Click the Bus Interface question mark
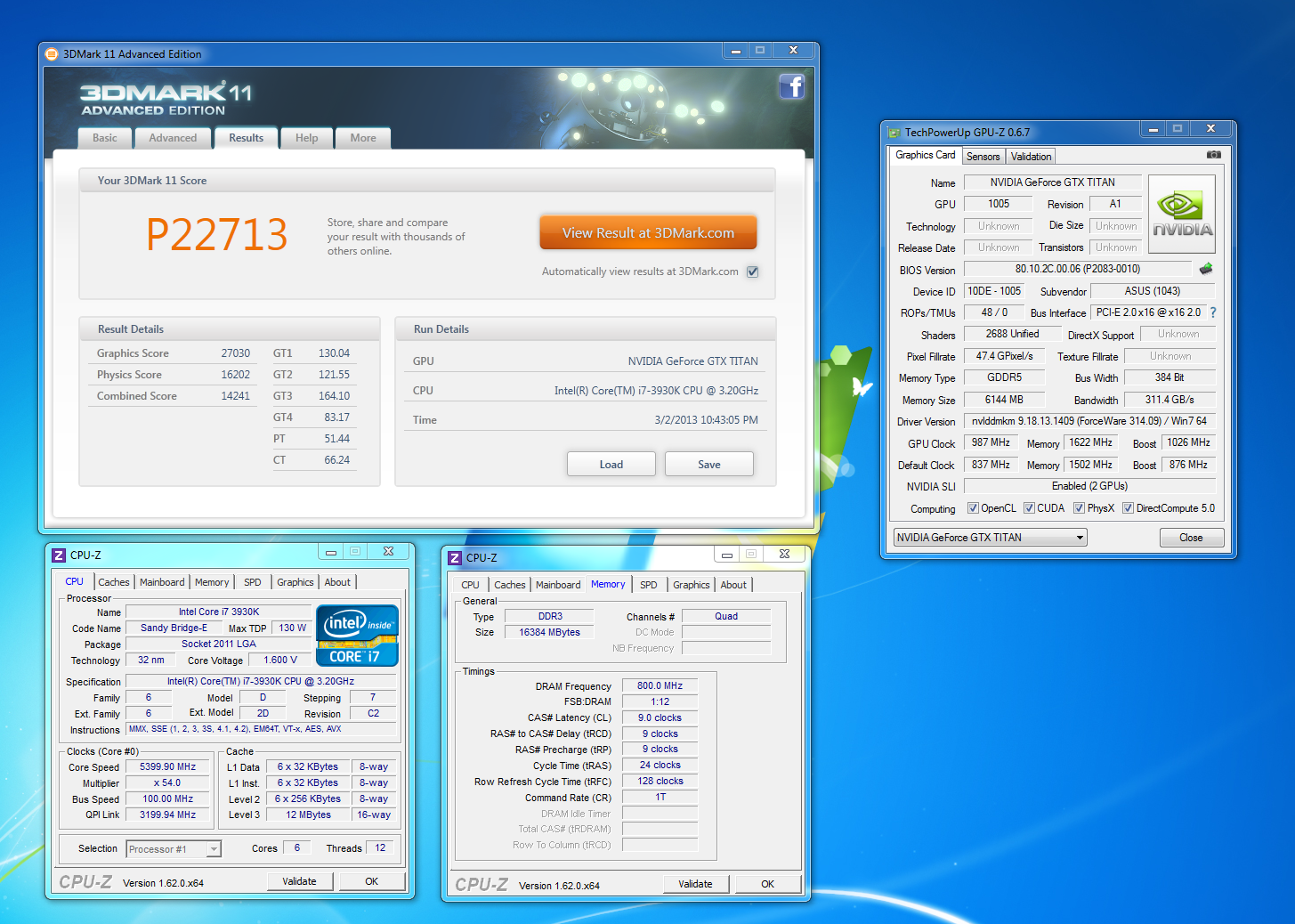 pos(1213,312)
